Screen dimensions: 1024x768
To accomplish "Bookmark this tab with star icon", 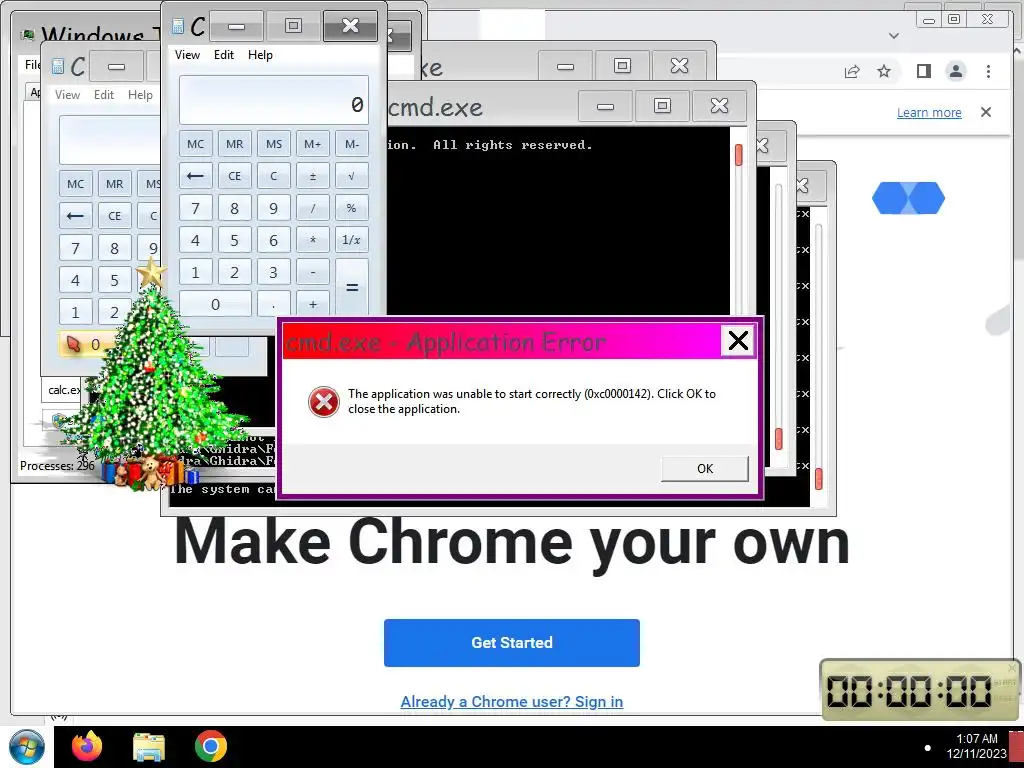I will tap(884, 71).
